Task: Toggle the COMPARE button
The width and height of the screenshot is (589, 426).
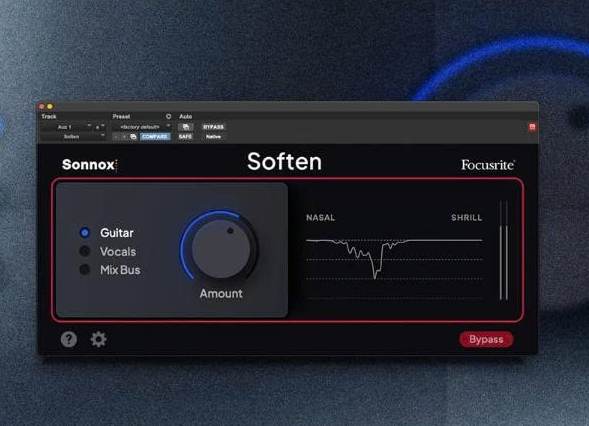Action: tap(155, 137)
